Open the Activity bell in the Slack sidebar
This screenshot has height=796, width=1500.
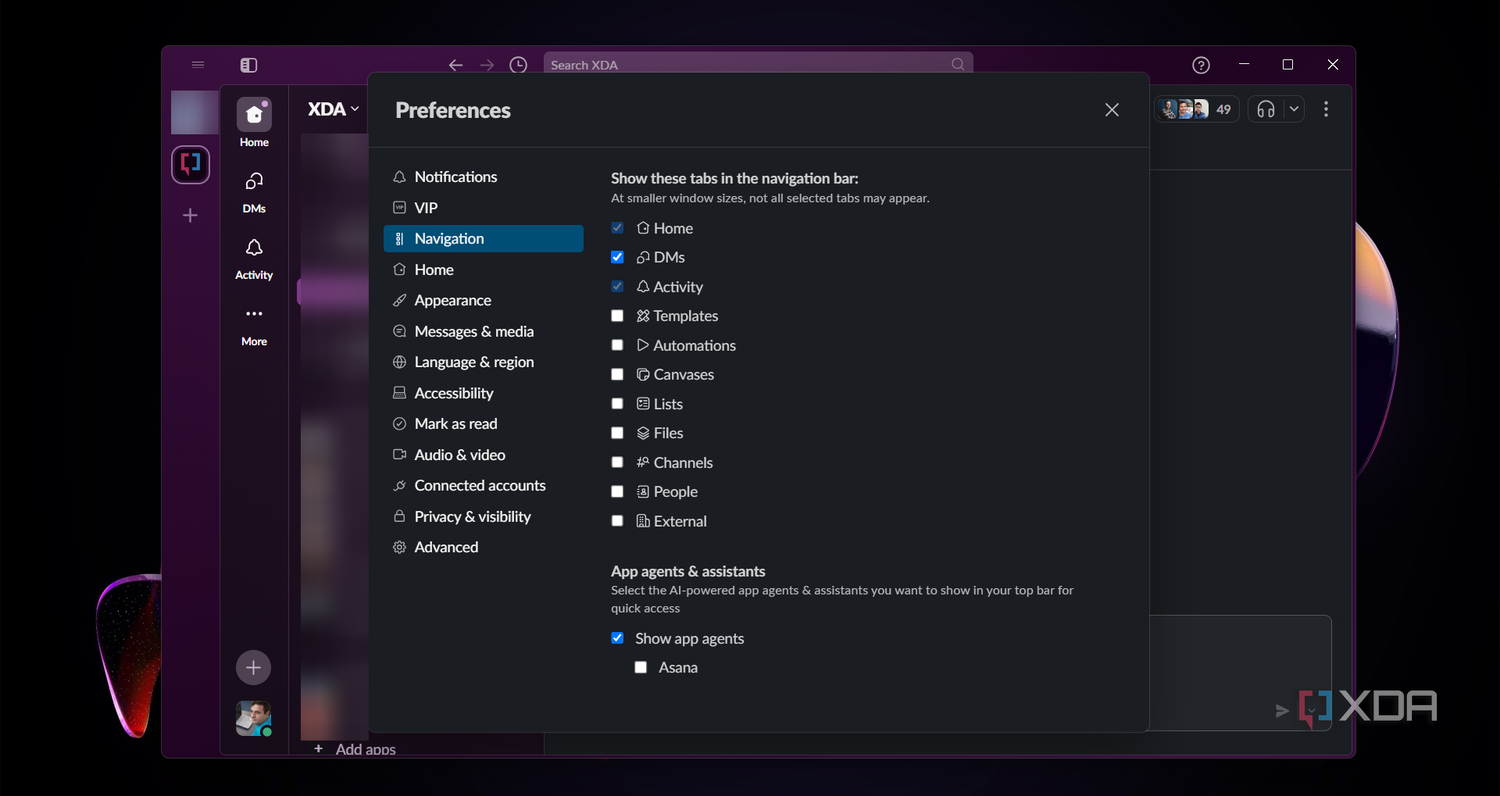pyautogui.click(x=254, y=257)
